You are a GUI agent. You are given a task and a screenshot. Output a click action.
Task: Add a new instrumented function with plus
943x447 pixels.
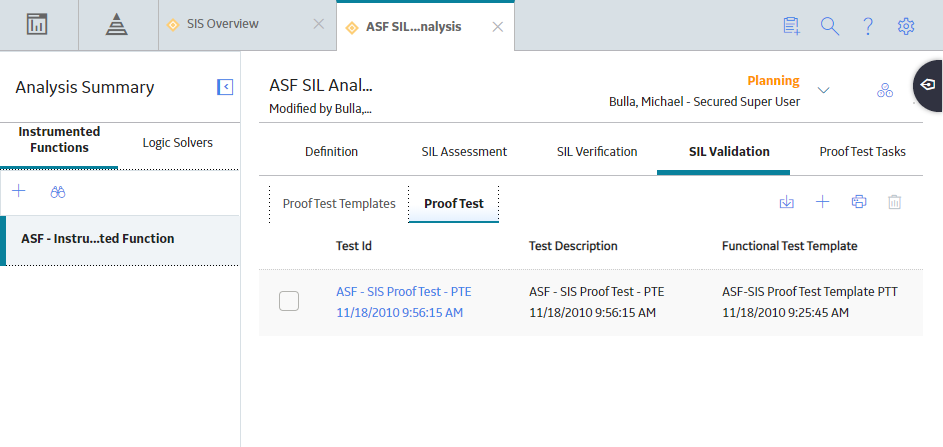[19, 191]
